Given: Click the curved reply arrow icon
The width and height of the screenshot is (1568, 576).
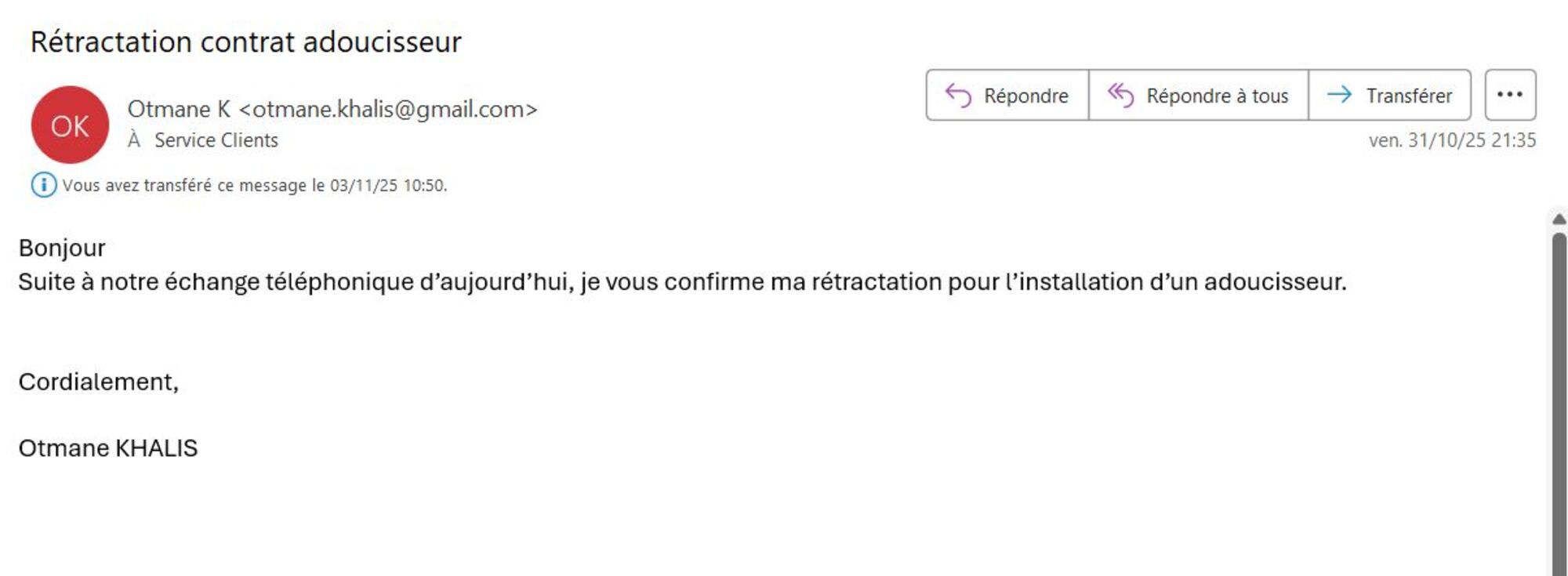Looking at the screenshot, I should pyautogui.click(x=958, y=95).
